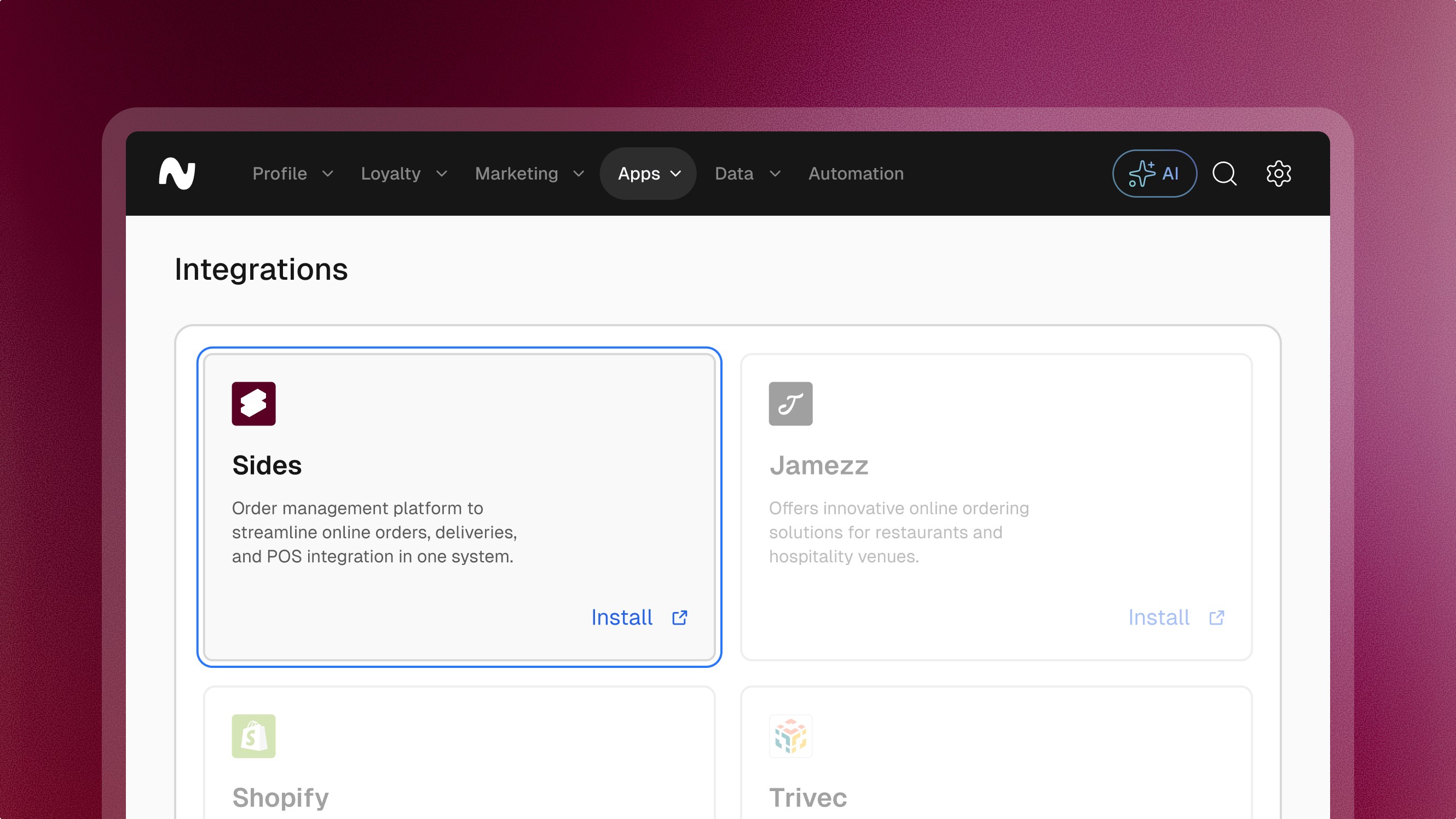
Task: Install the Sides integration
Action: [x=622, y=617]
